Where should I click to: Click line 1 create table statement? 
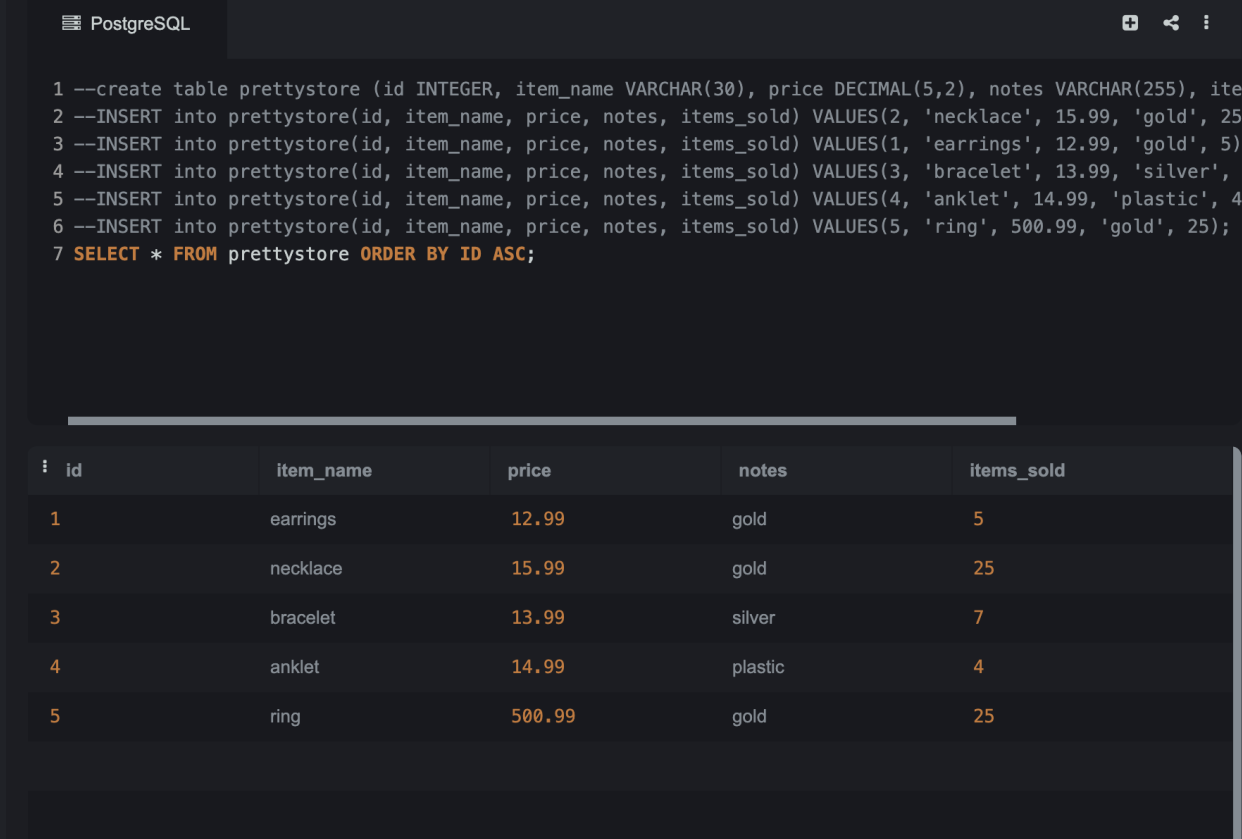(657, 89)
